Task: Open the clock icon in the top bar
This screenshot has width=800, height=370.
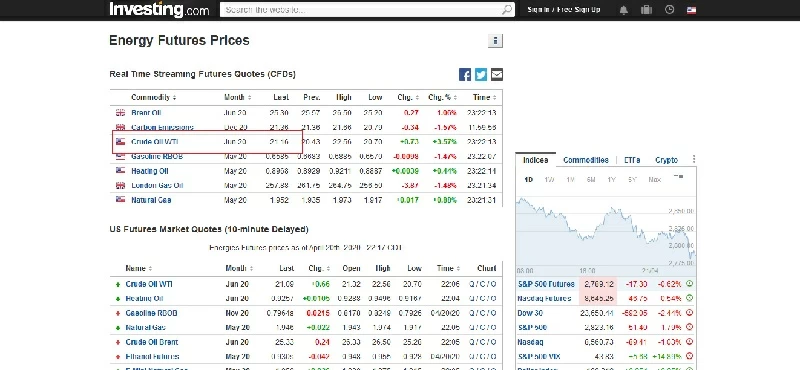Action: (x=669, y=10)
